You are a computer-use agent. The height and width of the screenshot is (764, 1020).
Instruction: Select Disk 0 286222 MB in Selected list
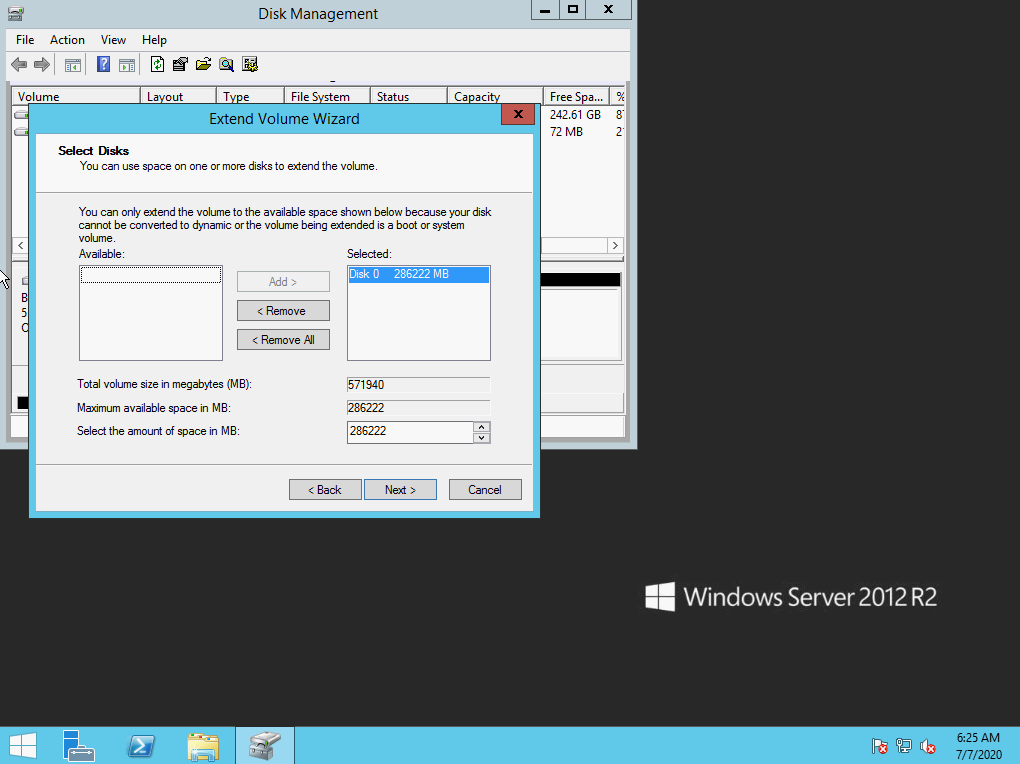418,274
